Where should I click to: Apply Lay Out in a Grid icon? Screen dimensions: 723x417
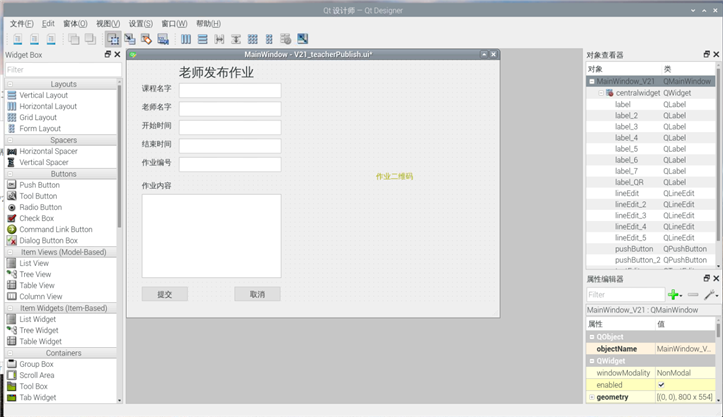click(x=253, y=39)
